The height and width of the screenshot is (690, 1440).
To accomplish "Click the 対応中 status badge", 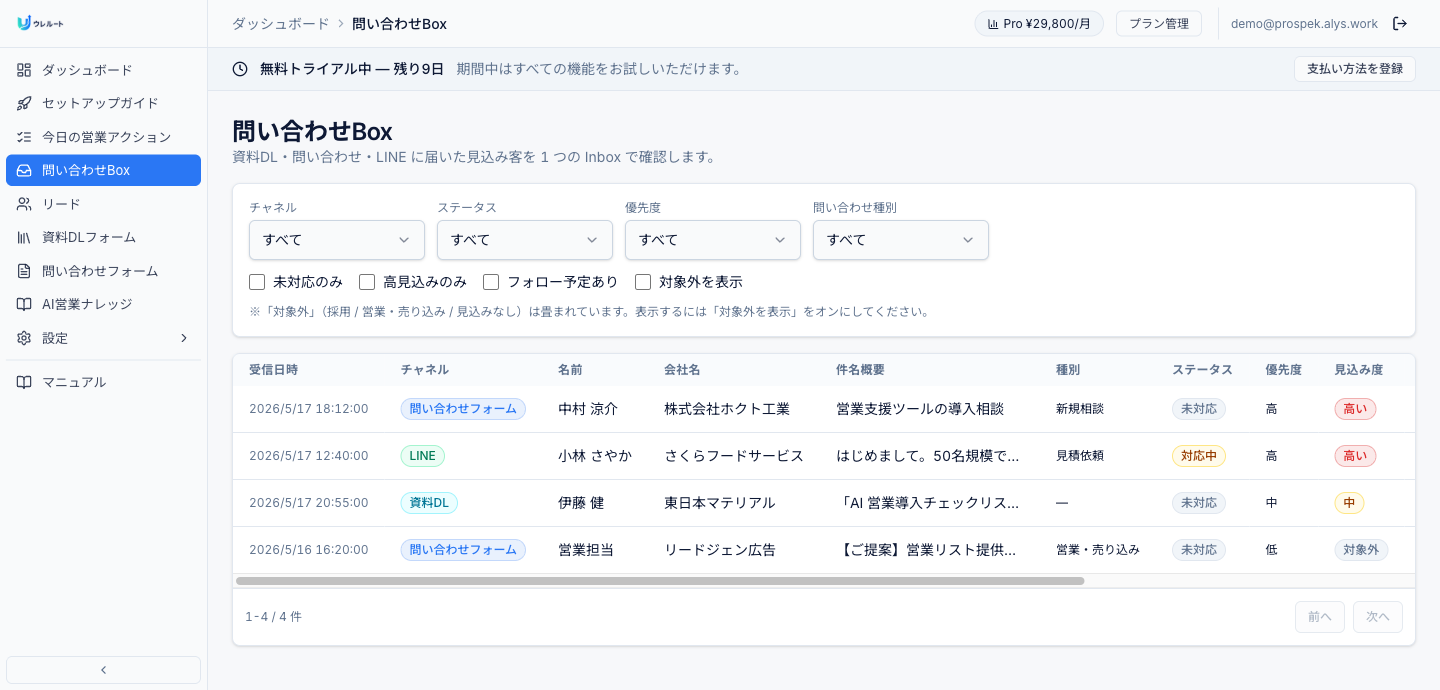I will [1199, 456].
